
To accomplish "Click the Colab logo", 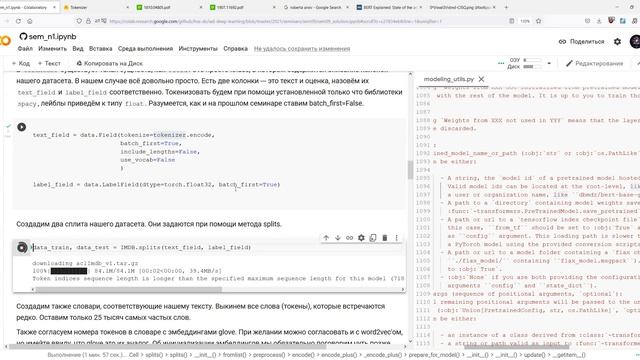I will [5, 41].
